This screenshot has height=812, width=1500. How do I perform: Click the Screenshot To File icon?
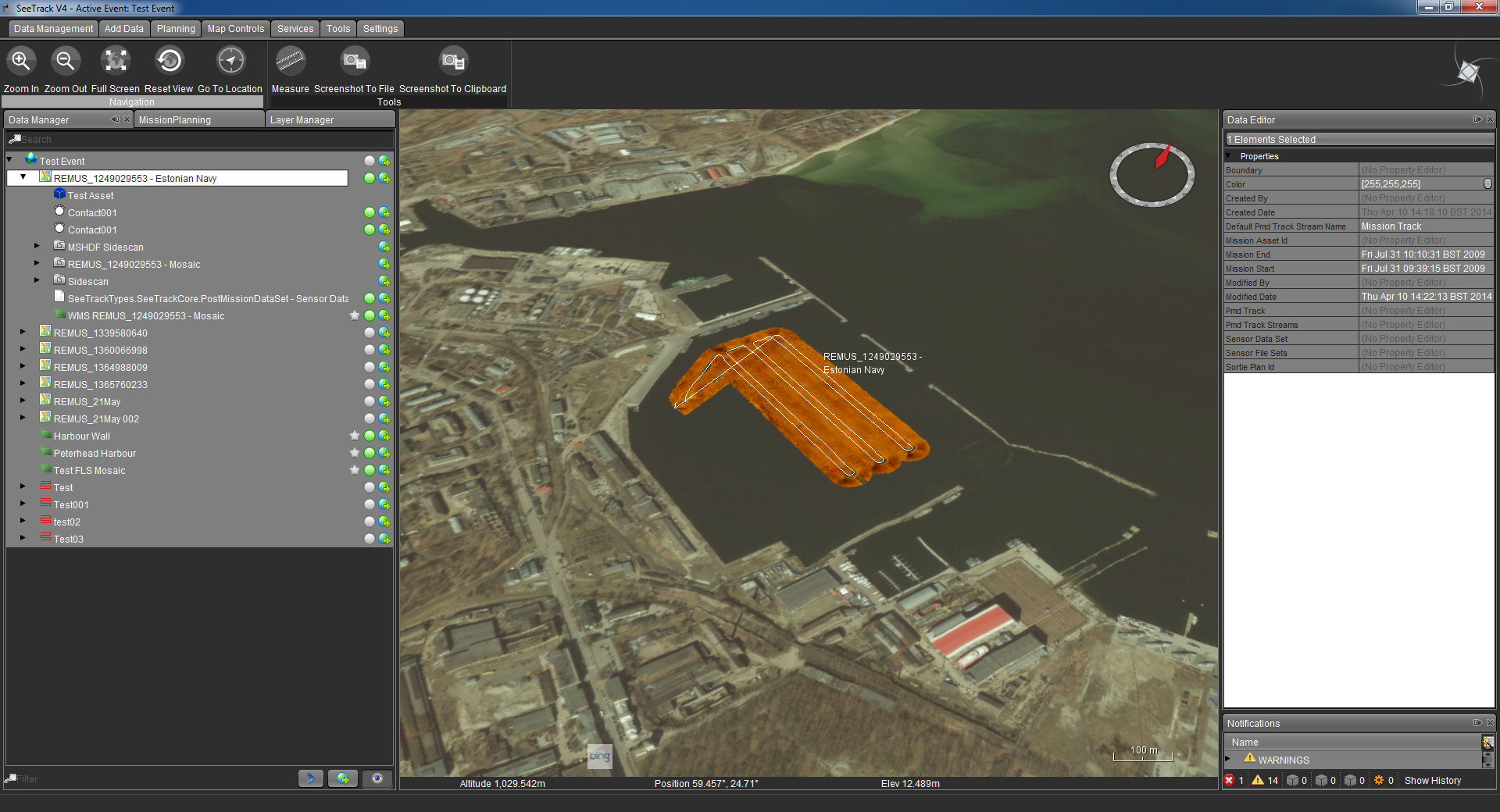coord(355,60)
